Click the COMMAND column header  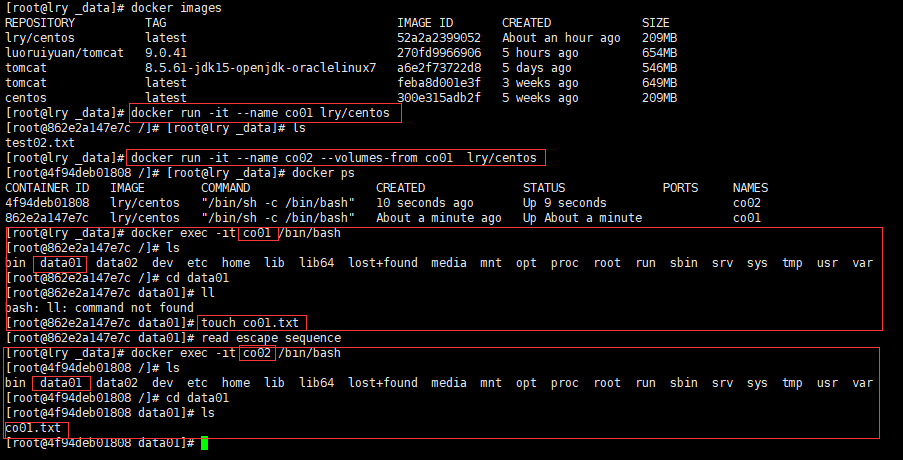tap(225, 188)
